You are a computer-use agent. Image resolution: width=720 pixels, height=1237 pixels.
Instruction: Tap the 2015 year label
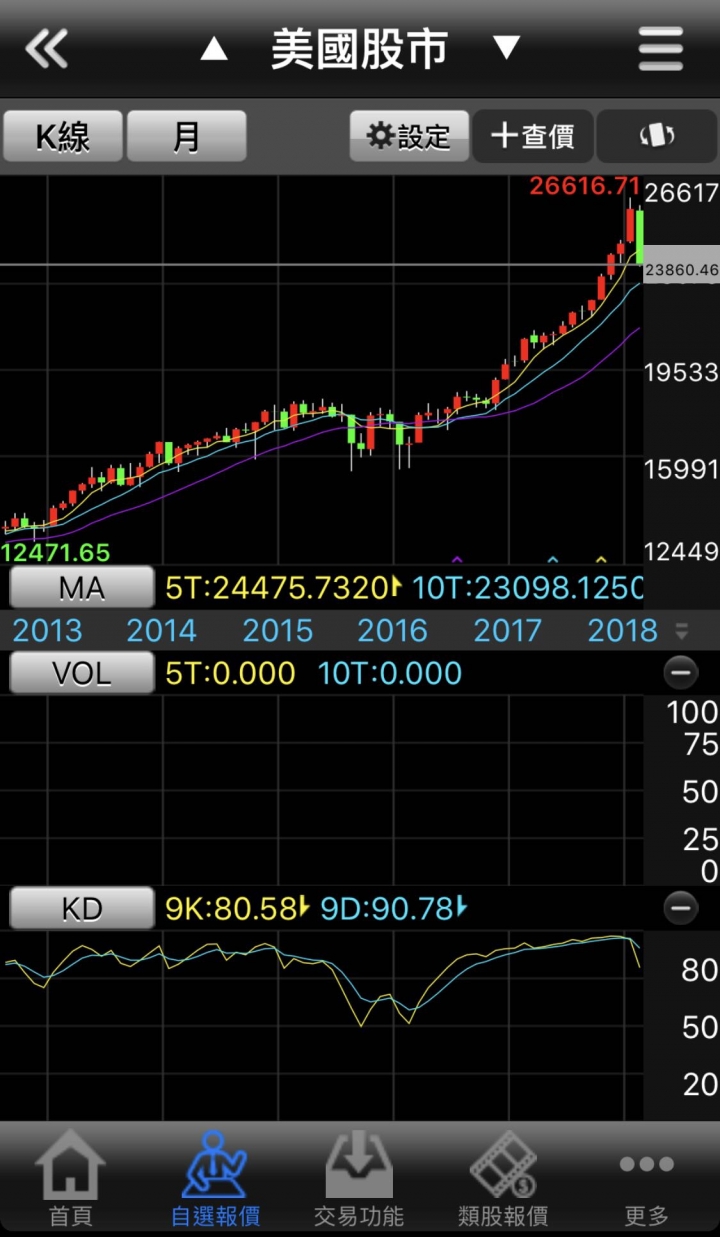[278, 631]
